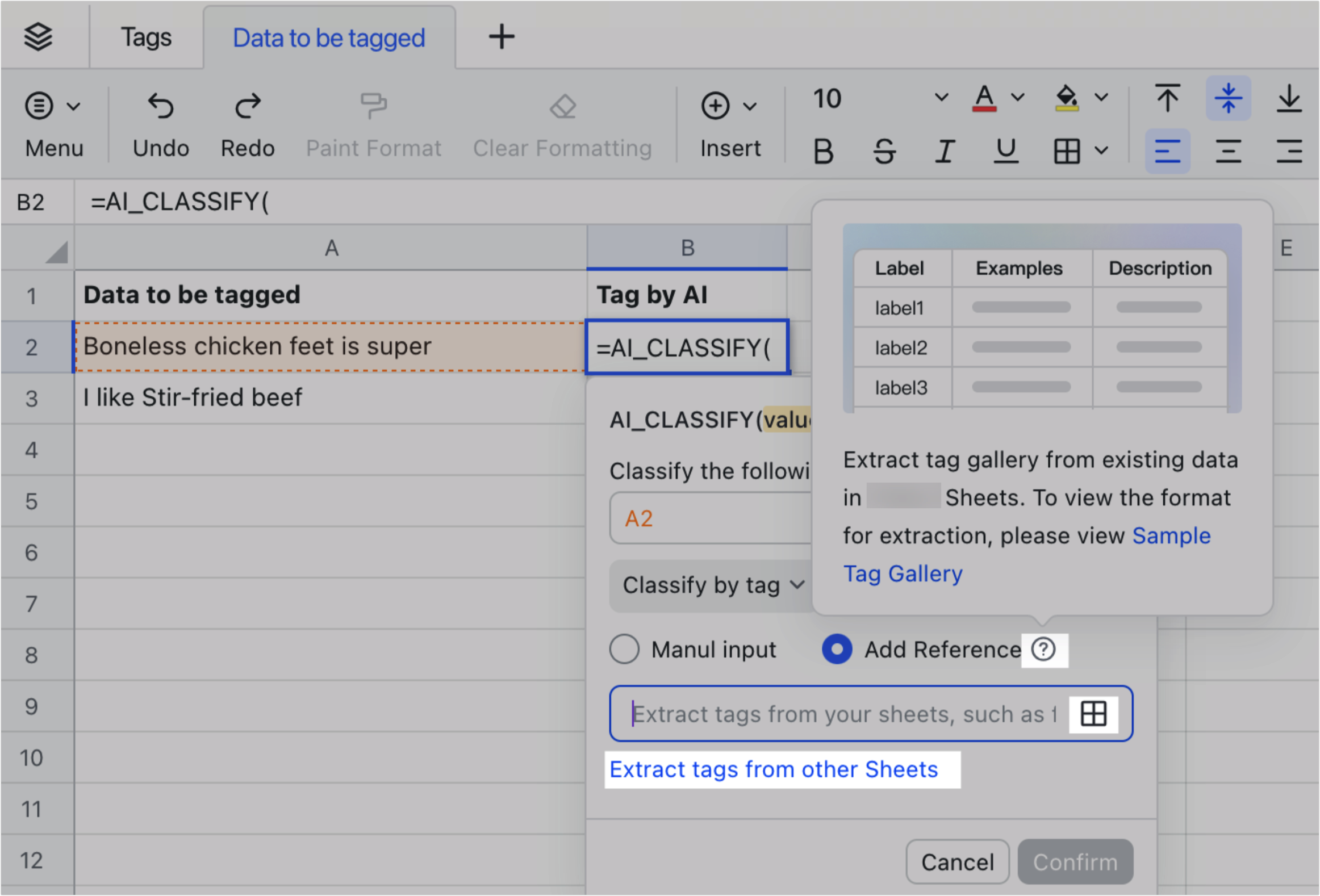Open the fill color swatch
Screen dimensions: 1320x896
(x=1067, y=98)
